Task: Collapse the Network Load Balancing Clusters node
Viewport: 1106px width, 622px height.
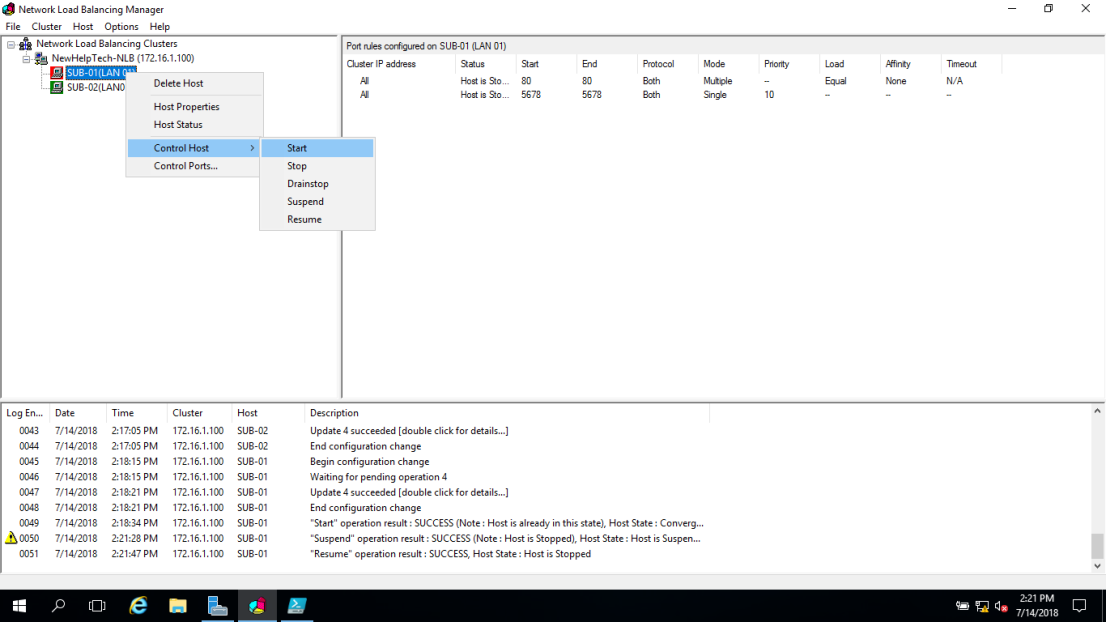Action: click(11, 44)
